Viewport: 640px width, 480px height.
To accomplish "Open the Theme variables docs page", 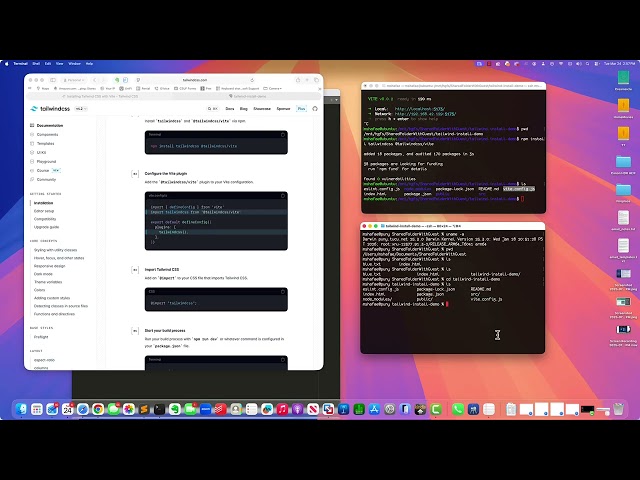I will (x=48, y=282).
